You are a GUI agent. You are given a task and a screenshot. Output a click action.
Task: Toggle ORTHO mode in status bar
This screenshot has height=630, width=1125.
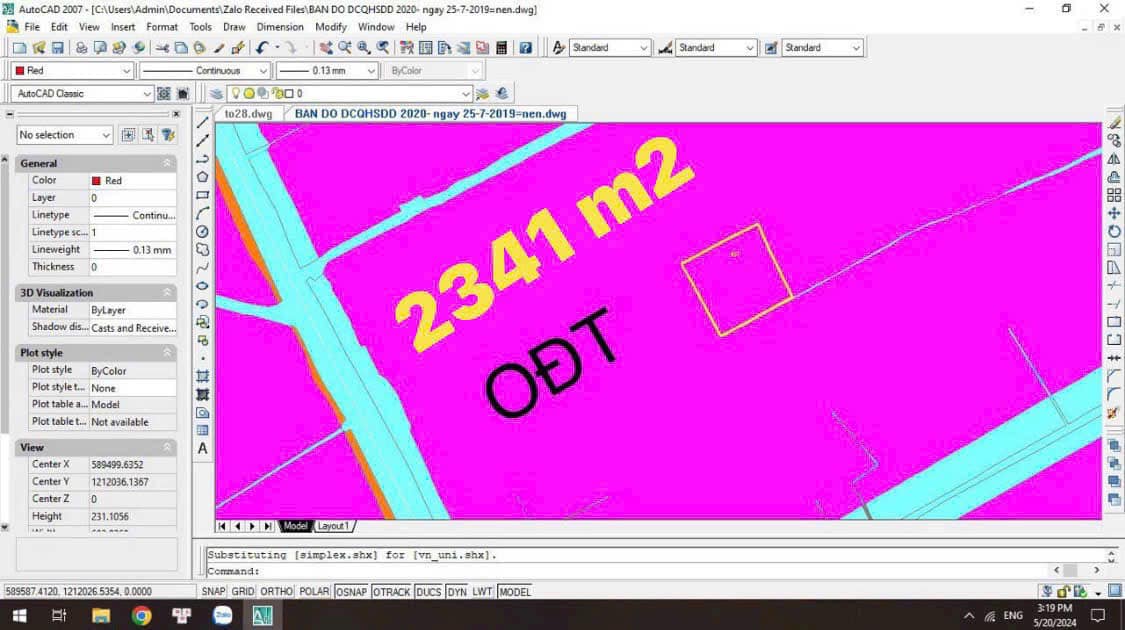(x=276, y=592)
